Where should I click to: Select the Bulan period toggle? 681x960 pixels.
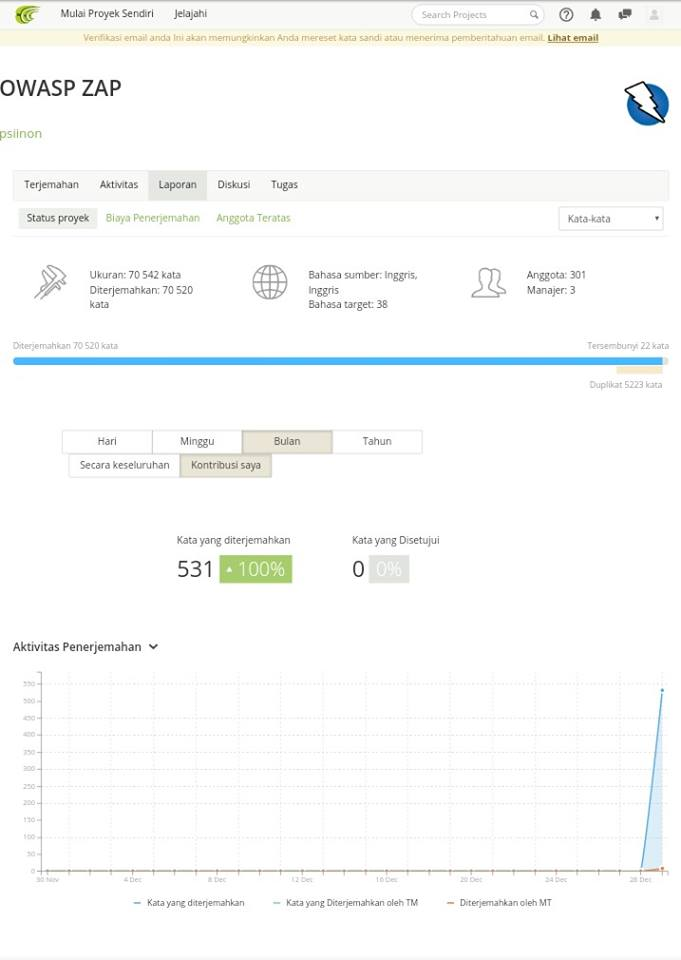pyautogui.click(x=287, y=441)
